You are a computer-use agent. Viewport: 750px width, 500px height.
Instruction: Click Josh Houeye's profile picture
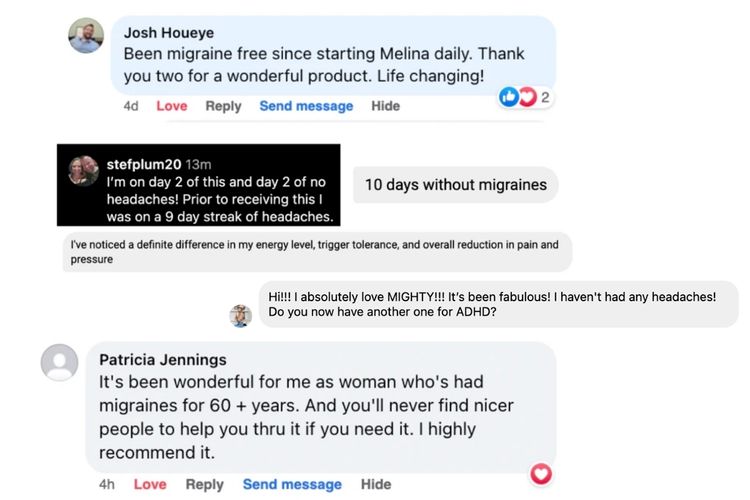(86, 35)
